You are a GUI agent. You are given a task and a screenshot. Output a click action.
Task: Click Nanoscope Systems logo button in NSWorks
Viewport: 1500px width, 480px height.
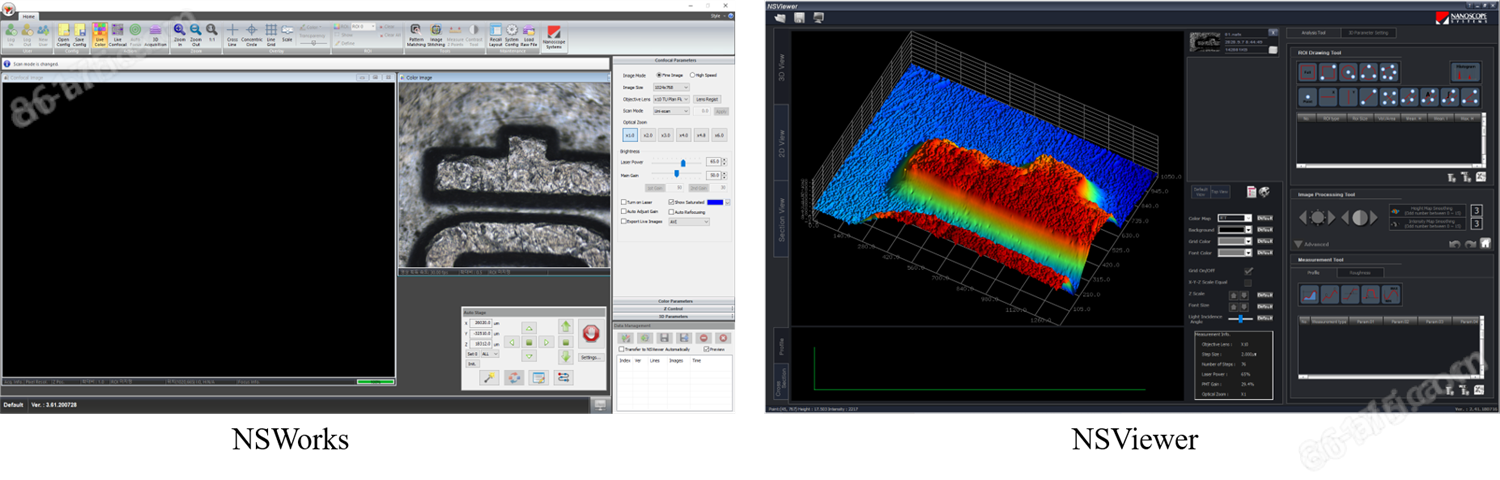(553, 37)
